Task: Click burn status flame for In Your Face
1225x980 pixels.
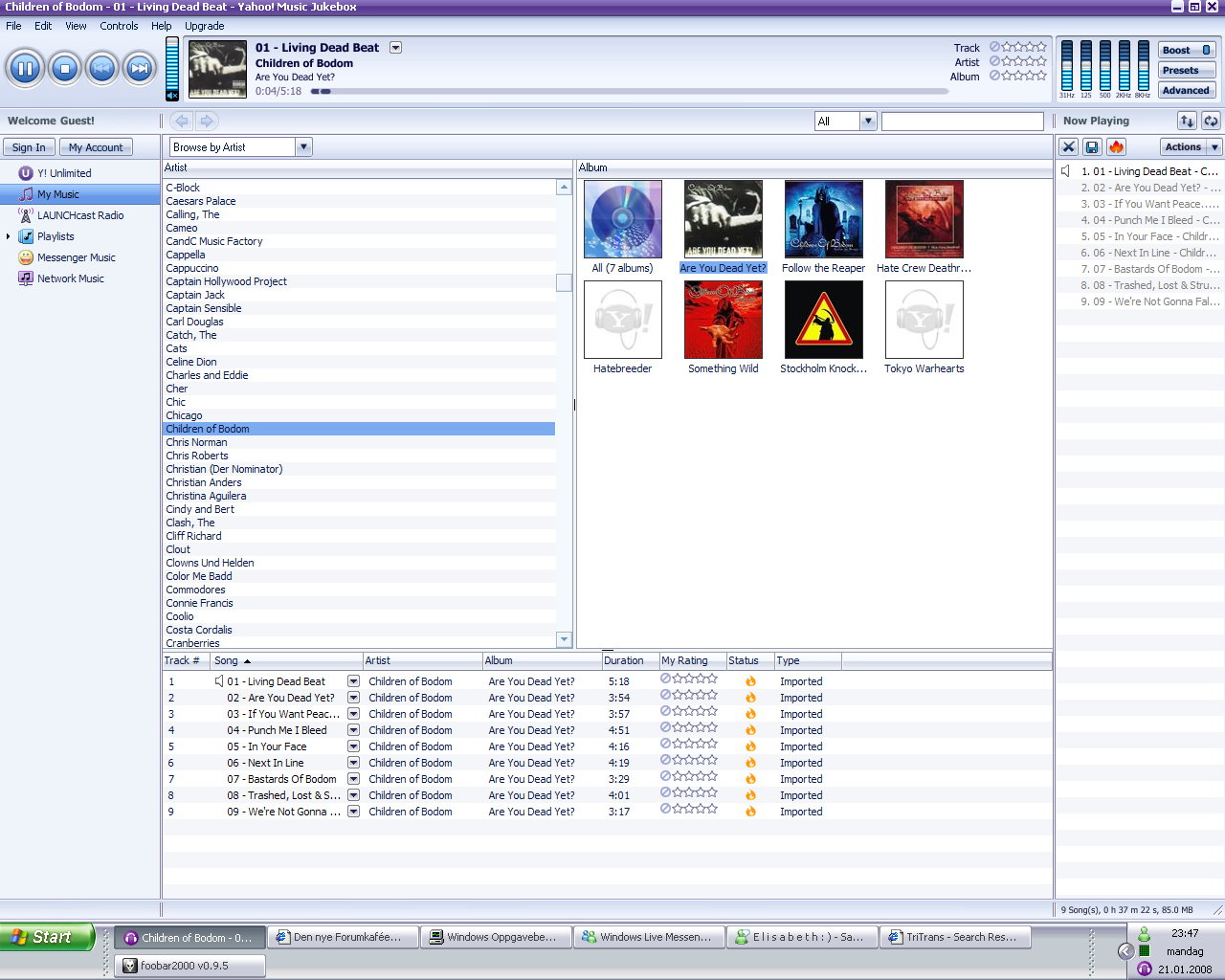Action: pos(750,746)
